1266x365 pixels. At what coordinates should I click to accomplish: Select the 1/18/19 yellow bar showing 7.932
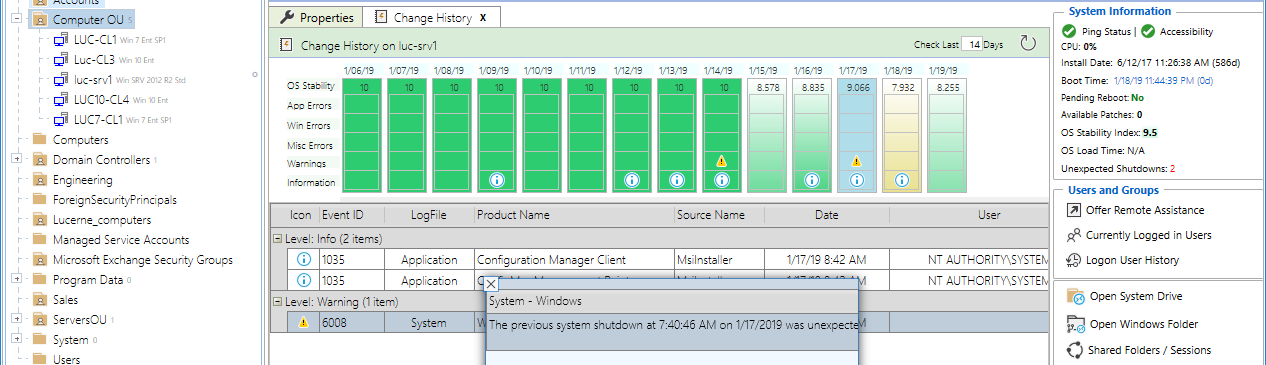click(x=901, y=137)
